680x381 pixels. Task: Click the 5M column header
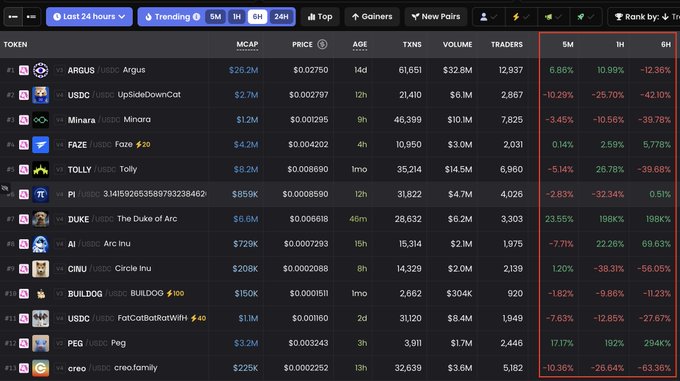click(568, 44)
